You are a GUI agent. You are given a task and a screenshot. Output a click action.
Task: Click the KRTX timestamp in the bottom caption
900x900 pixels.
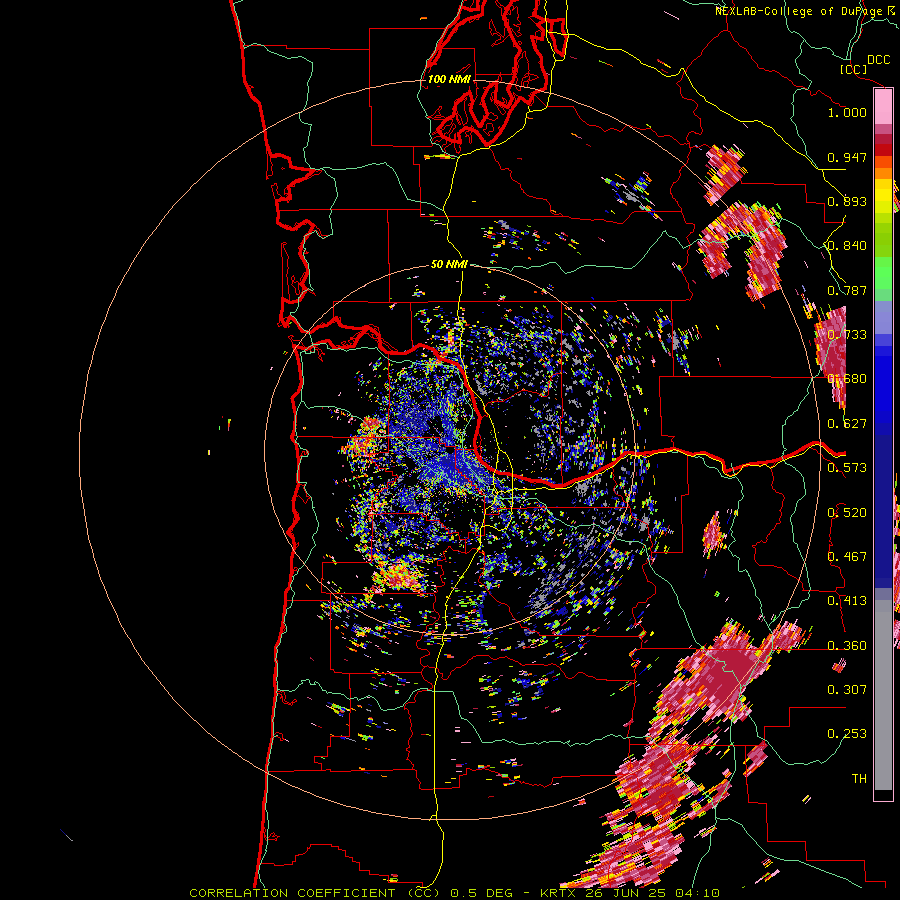[x=630, y=893]
